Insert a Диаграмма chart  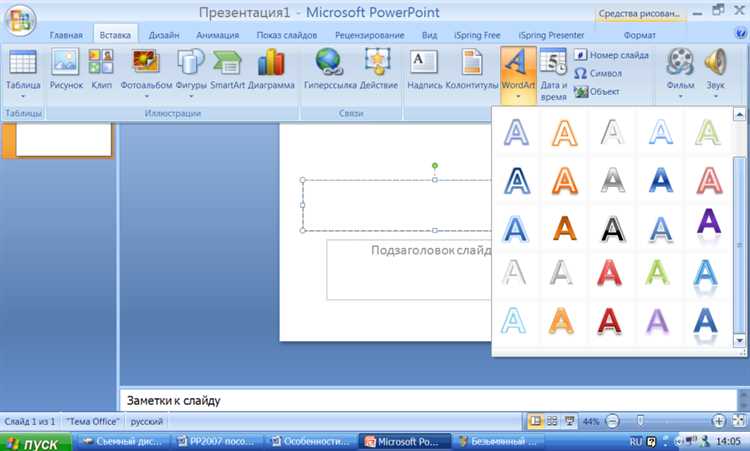[x=271, y=70]
